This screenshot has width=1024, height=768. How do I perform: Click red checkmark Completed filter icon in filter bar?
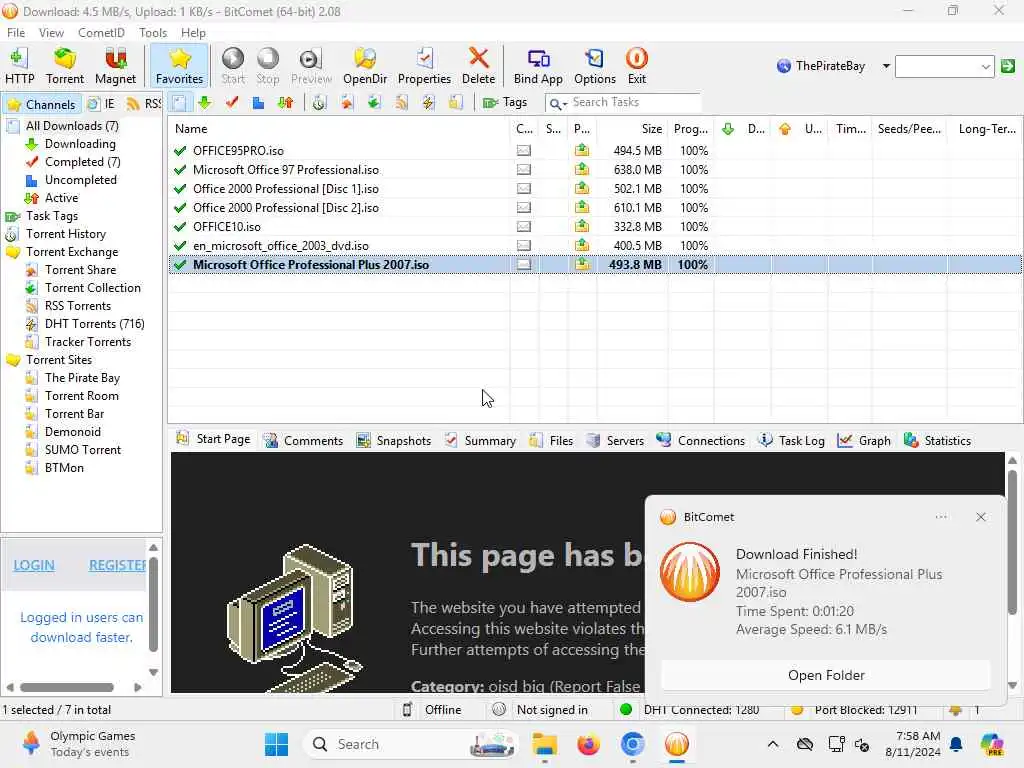[232, 103]
